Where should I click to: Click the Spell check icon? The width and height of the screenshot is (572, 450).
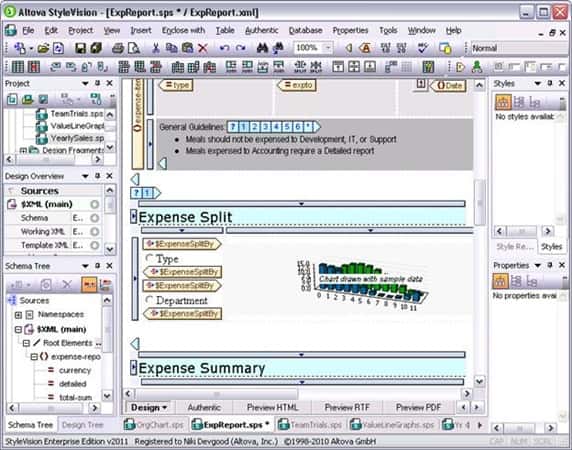point(423,48)
